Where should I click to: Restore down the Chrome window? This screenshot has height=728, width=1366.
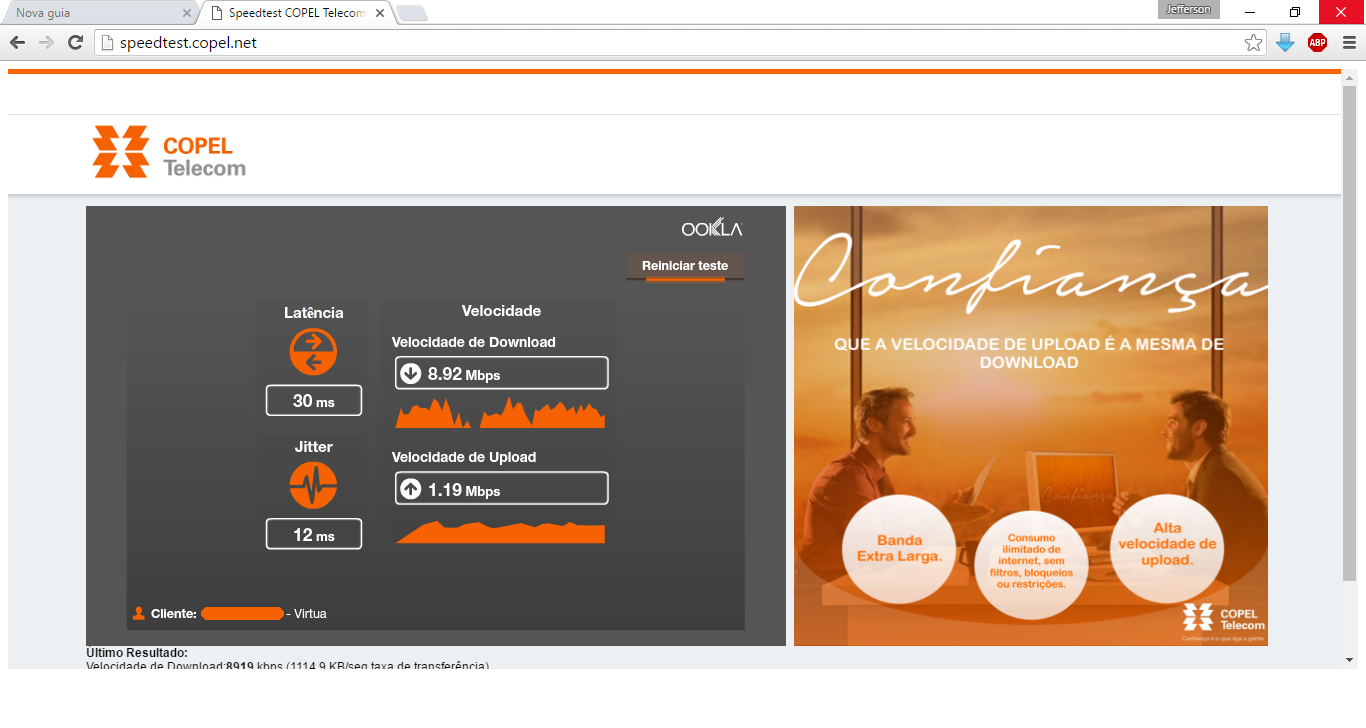pos(1295,12)
